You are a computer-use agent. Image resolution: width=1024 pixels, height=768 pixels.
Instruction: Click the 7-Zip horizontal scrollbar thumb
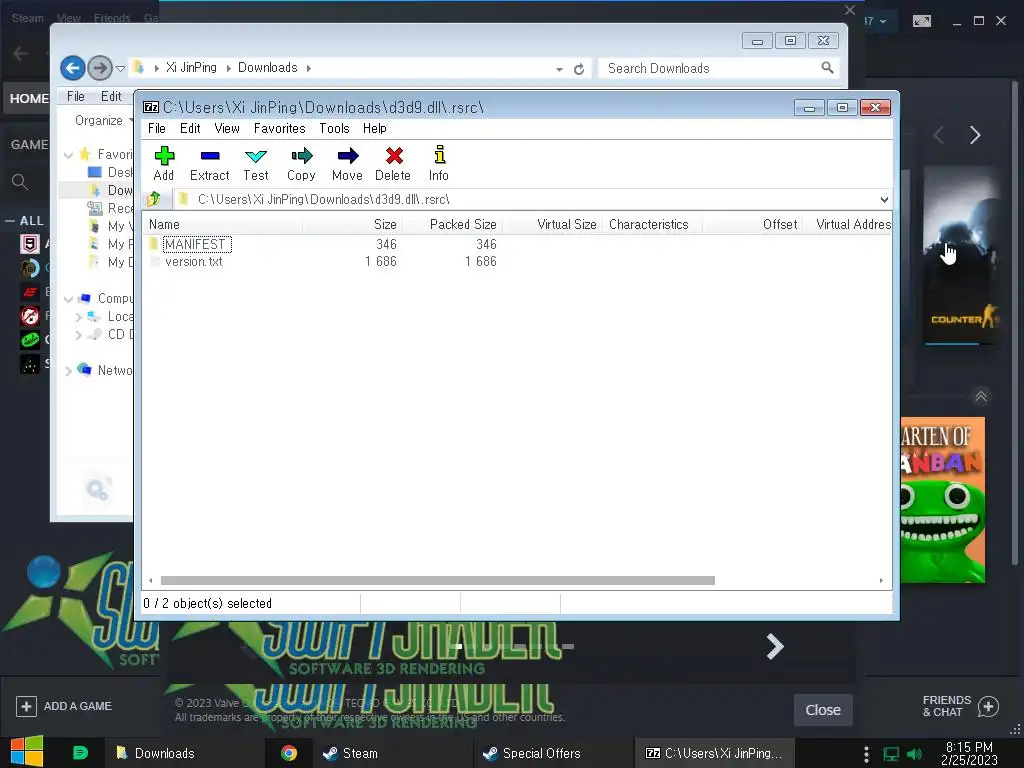point(438,581)
